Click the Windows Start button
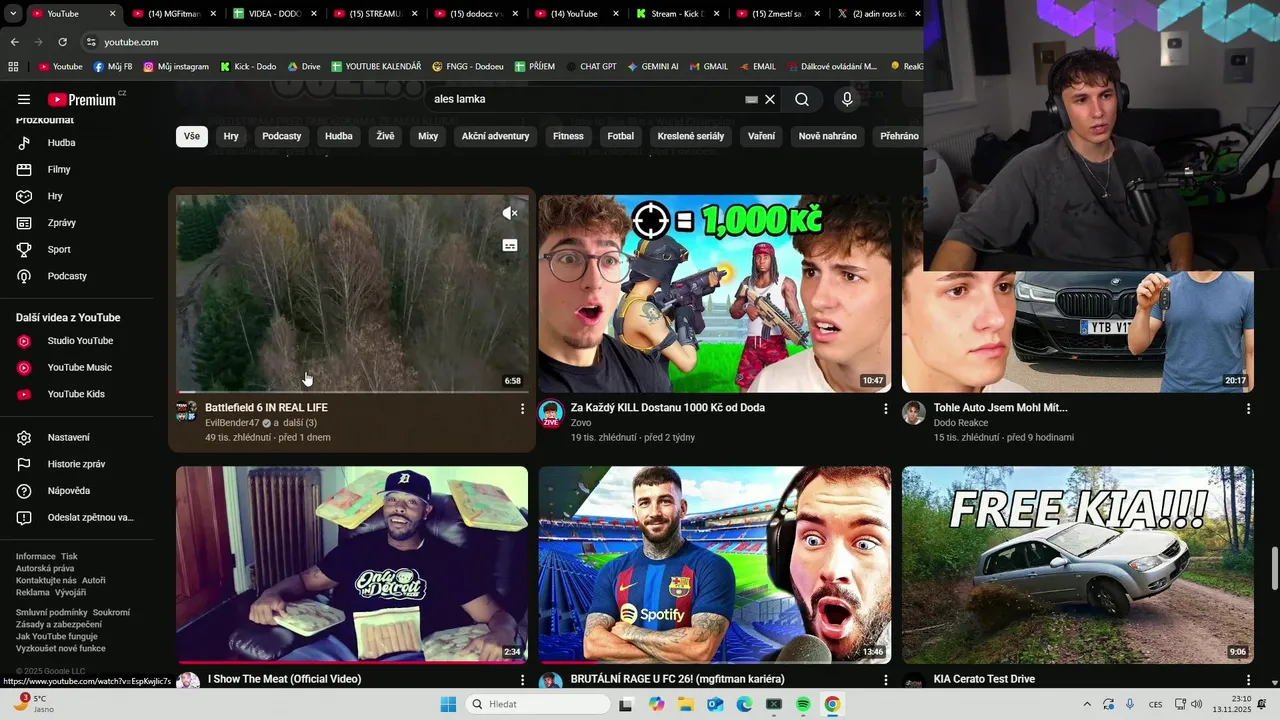Image resolution: width=1280 pixels, height=720 pixels. (x=448, y=704)
